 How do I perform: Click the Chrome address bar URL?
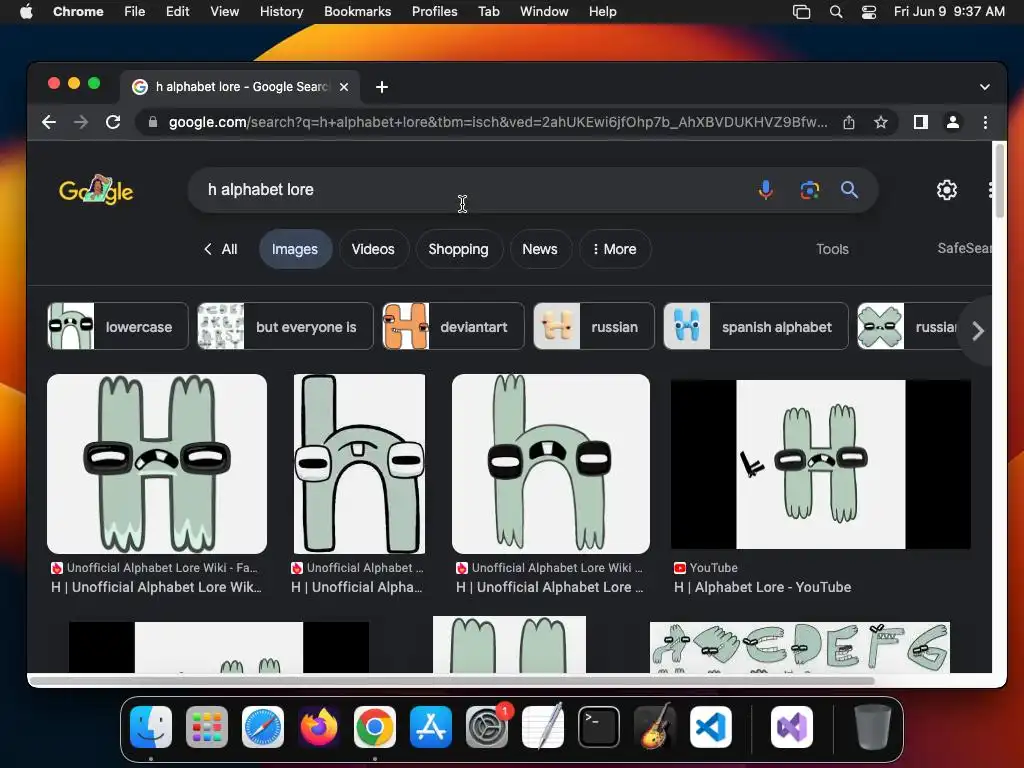[498, 122]
